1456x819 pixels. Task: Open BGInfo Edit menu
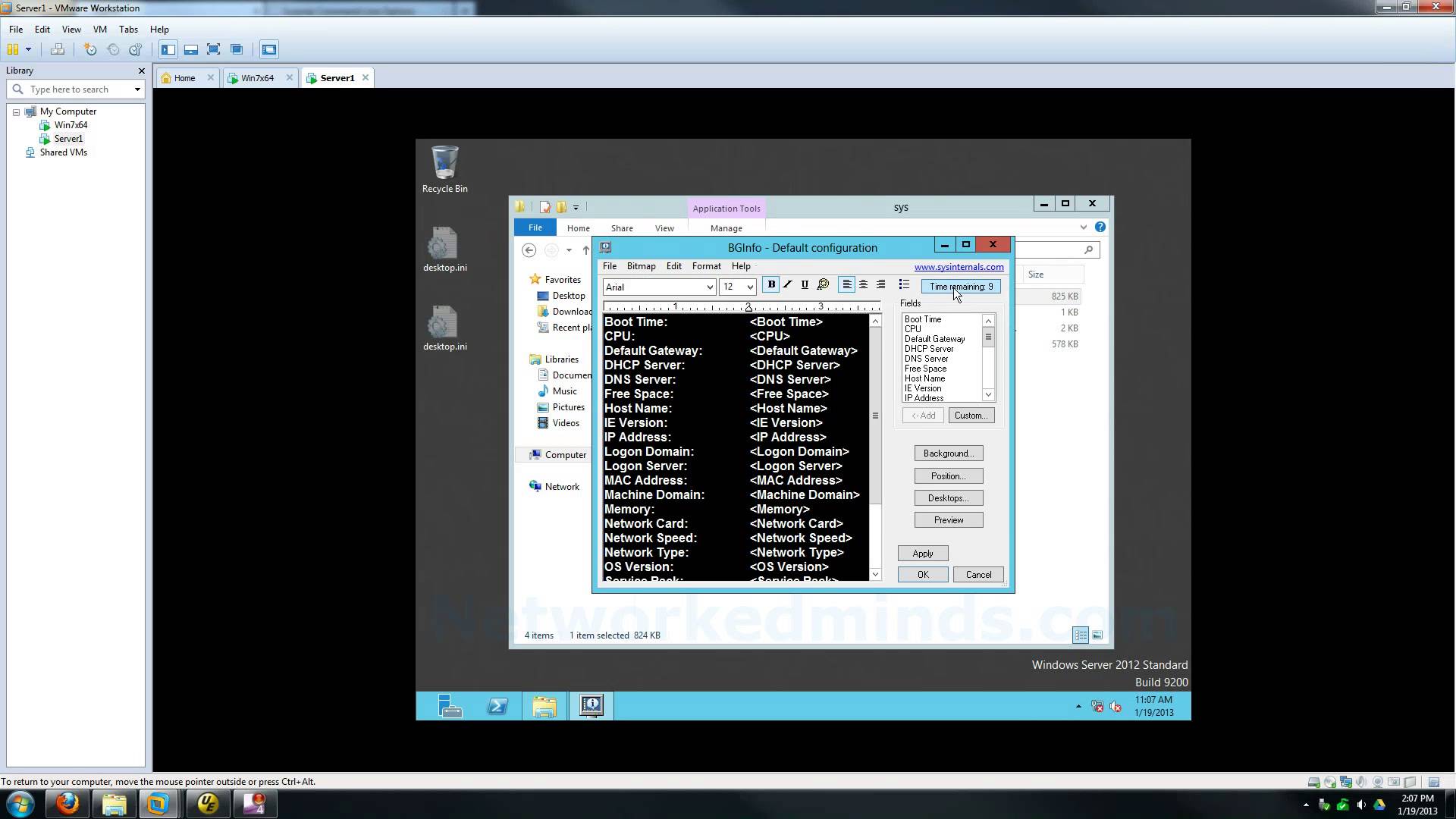click(x=674, y=266)
